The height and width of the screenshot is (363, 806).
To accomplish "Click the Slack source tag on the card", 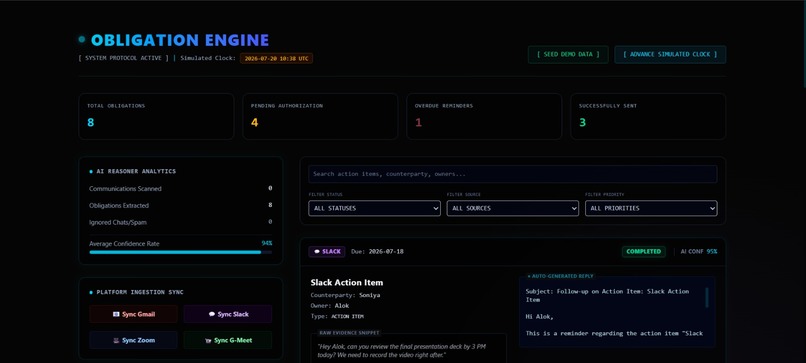I will click(x=327, y=251).
